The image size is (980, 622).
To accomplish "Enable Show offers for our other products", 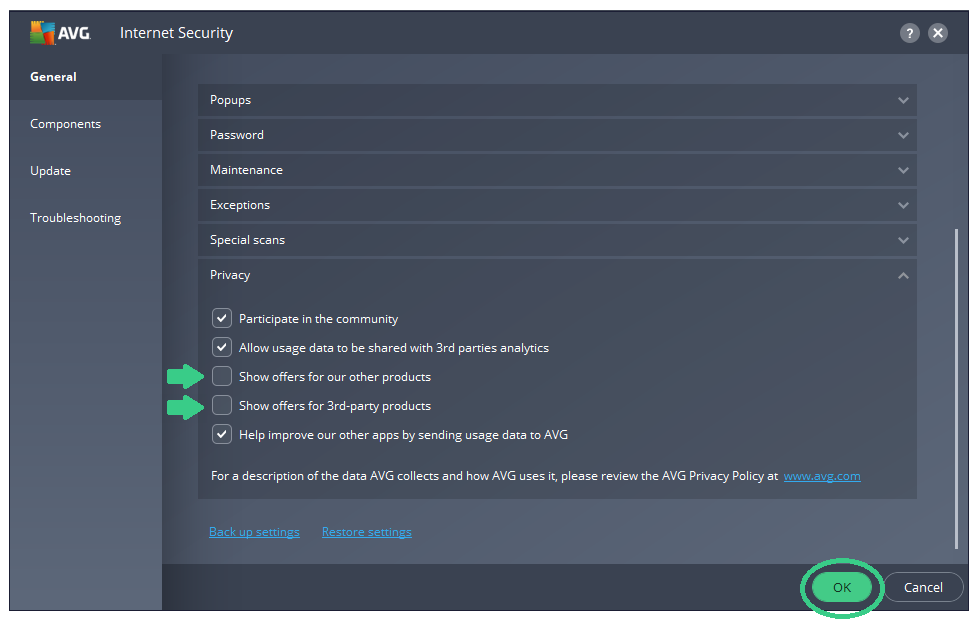I will pos(222,376).
